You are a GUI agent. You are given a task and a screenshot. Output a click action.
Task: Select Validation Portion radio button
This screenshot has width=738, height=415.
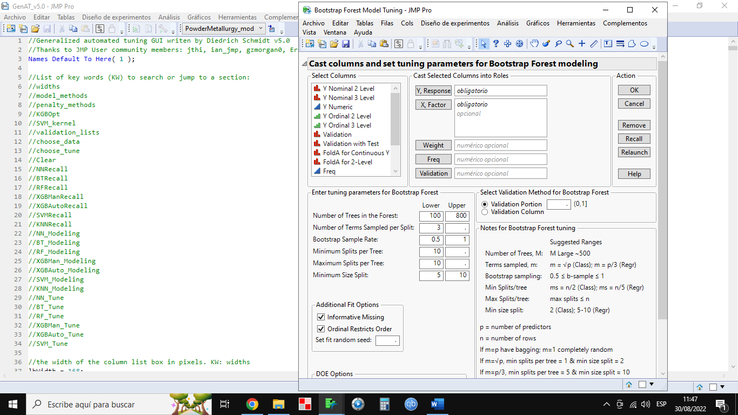pos(484,205)
